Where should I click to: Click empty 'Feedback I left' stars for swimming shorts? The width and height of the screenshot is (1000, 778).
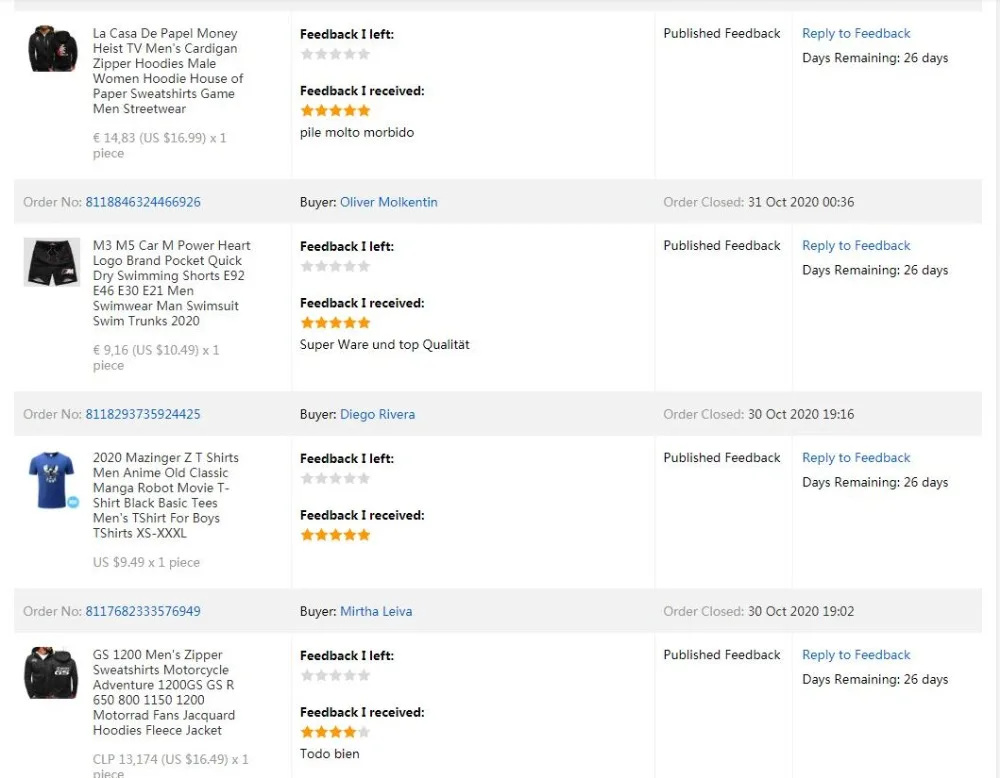point(335,266)
